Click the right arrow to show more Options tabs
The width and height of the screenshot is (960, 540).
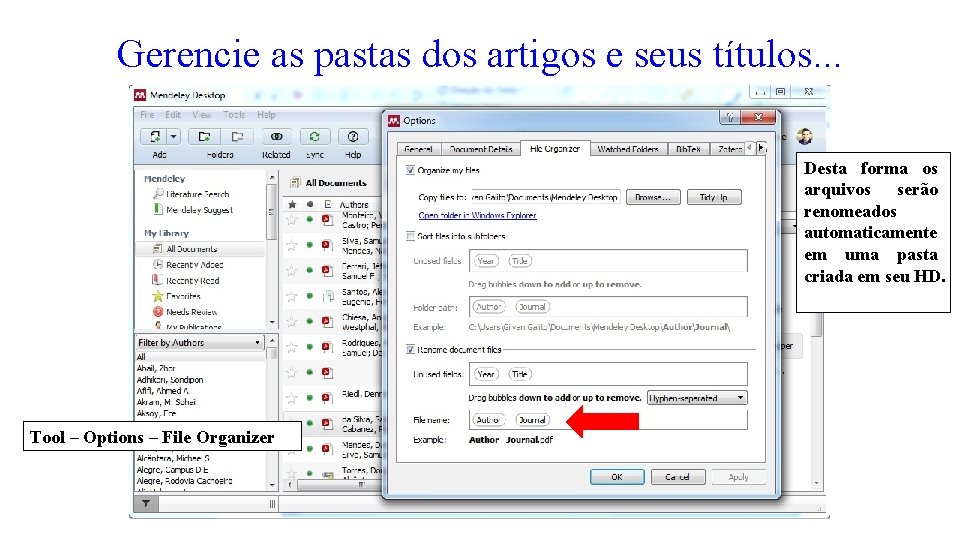point(761,148)
